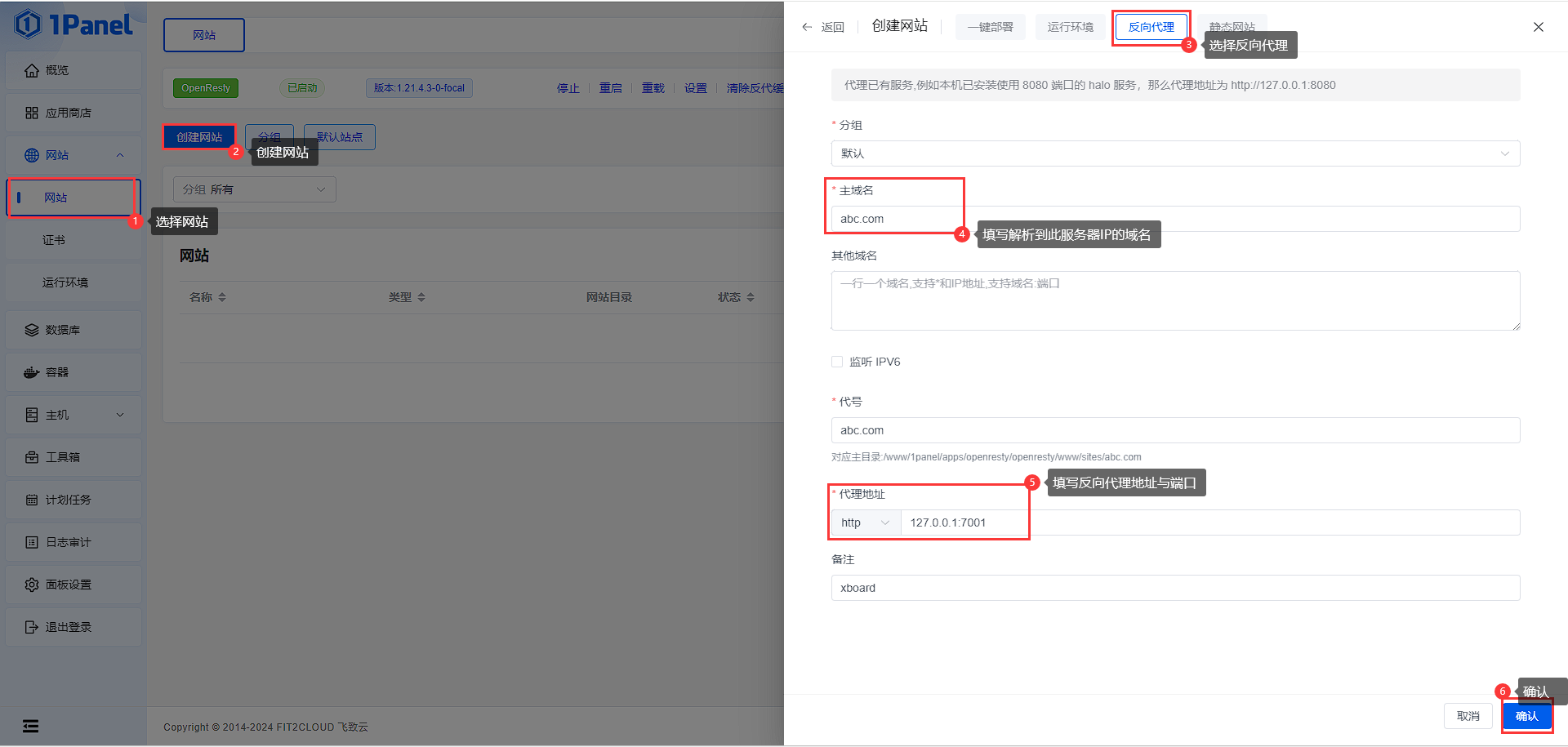
Task: Click the 工具箱 toolbox icon
Action: pyautogui.click(x=31, y=457)
